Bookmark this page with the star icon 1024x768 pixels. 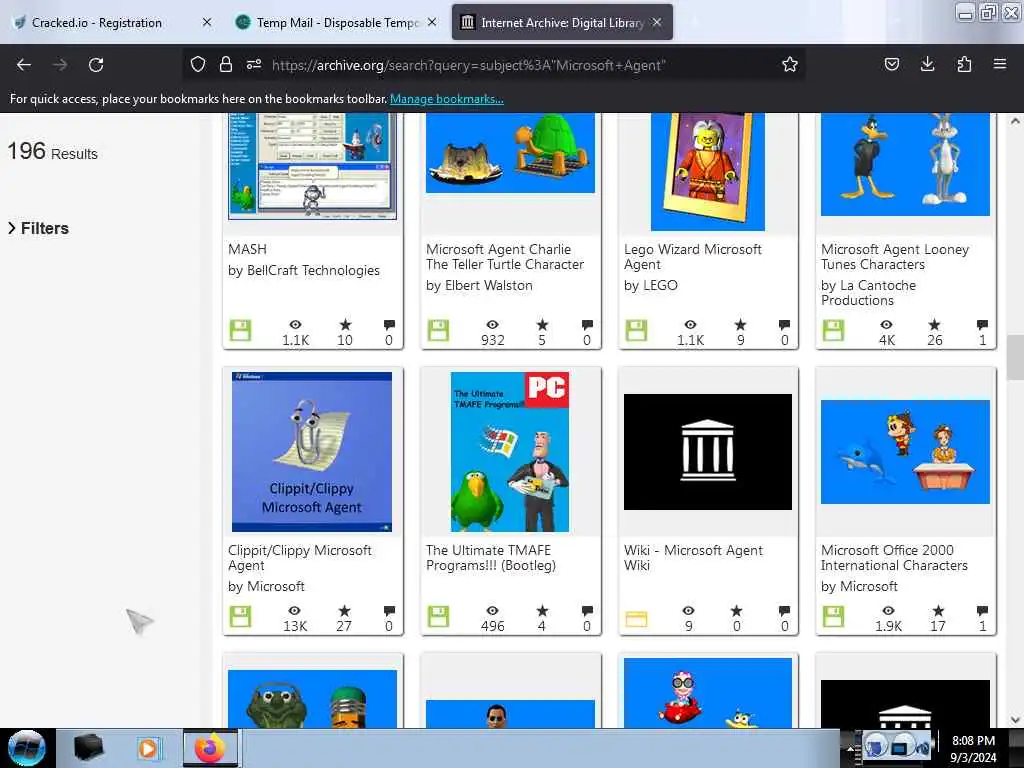tap(790, 65)
